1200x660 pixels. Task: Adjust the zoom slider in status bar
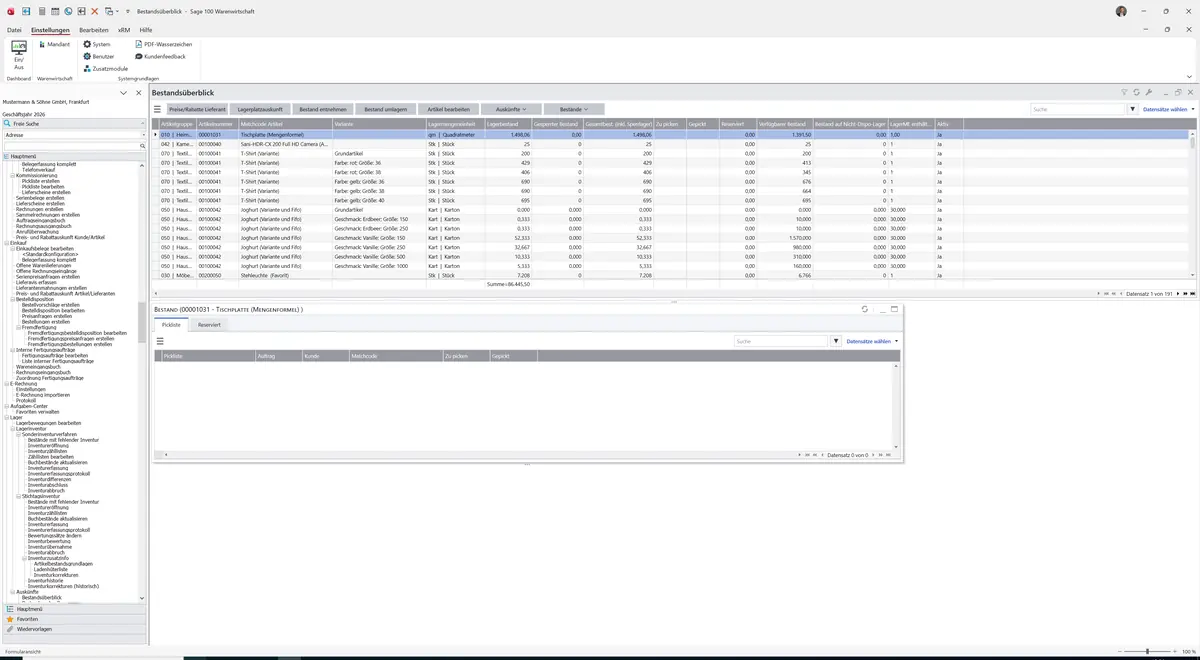[1147, 651]
